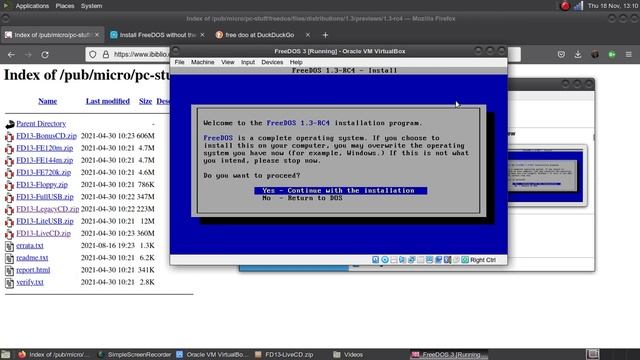Viewport: 640px width, 360px height.
Task: Open the VirtualBox Help menu
Action: pos(296,62)
